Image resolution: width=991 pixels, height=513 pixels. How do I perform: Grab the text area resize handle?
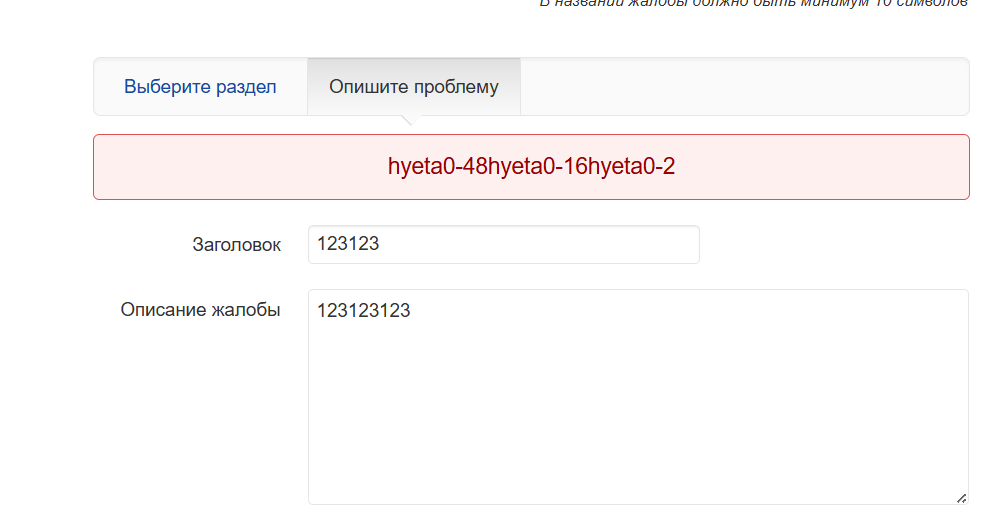pyautogui.click(x=961, y=497)
